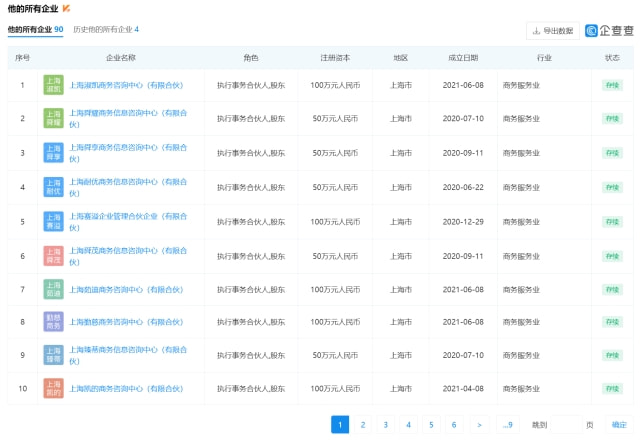The width and height of the screenshot is (641, 444).
Task: Click the date 2020-06-22 cell
Action: point(463,187)
